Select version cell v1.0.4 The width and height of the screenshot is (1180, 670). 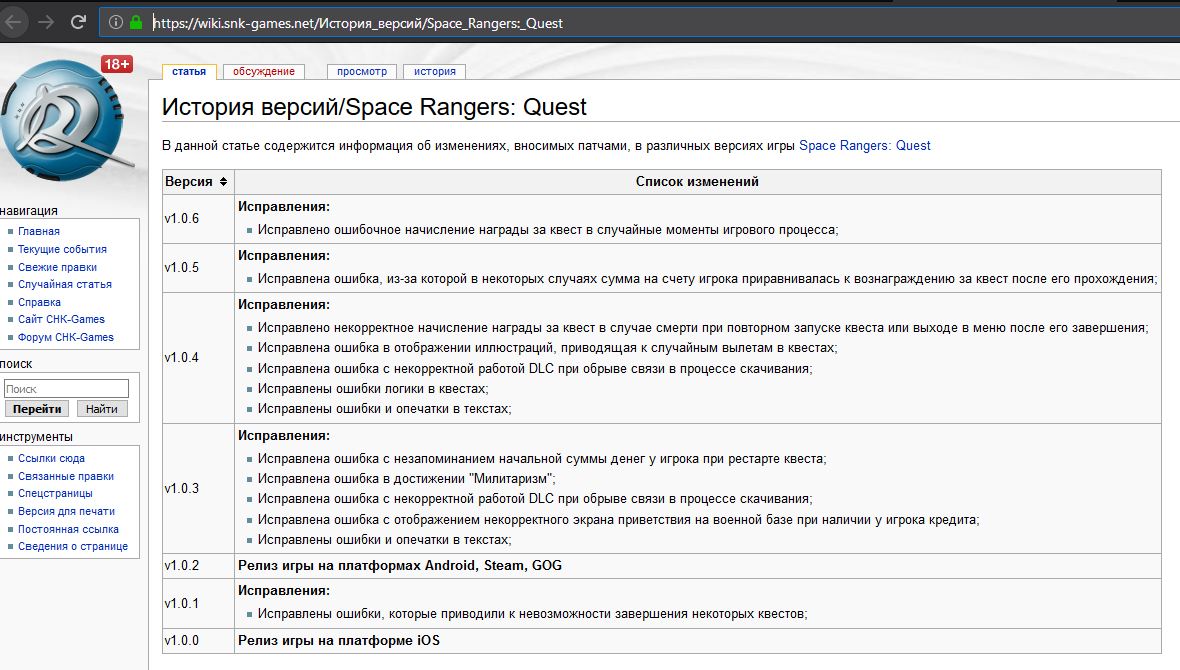click(x=198, y=358)
